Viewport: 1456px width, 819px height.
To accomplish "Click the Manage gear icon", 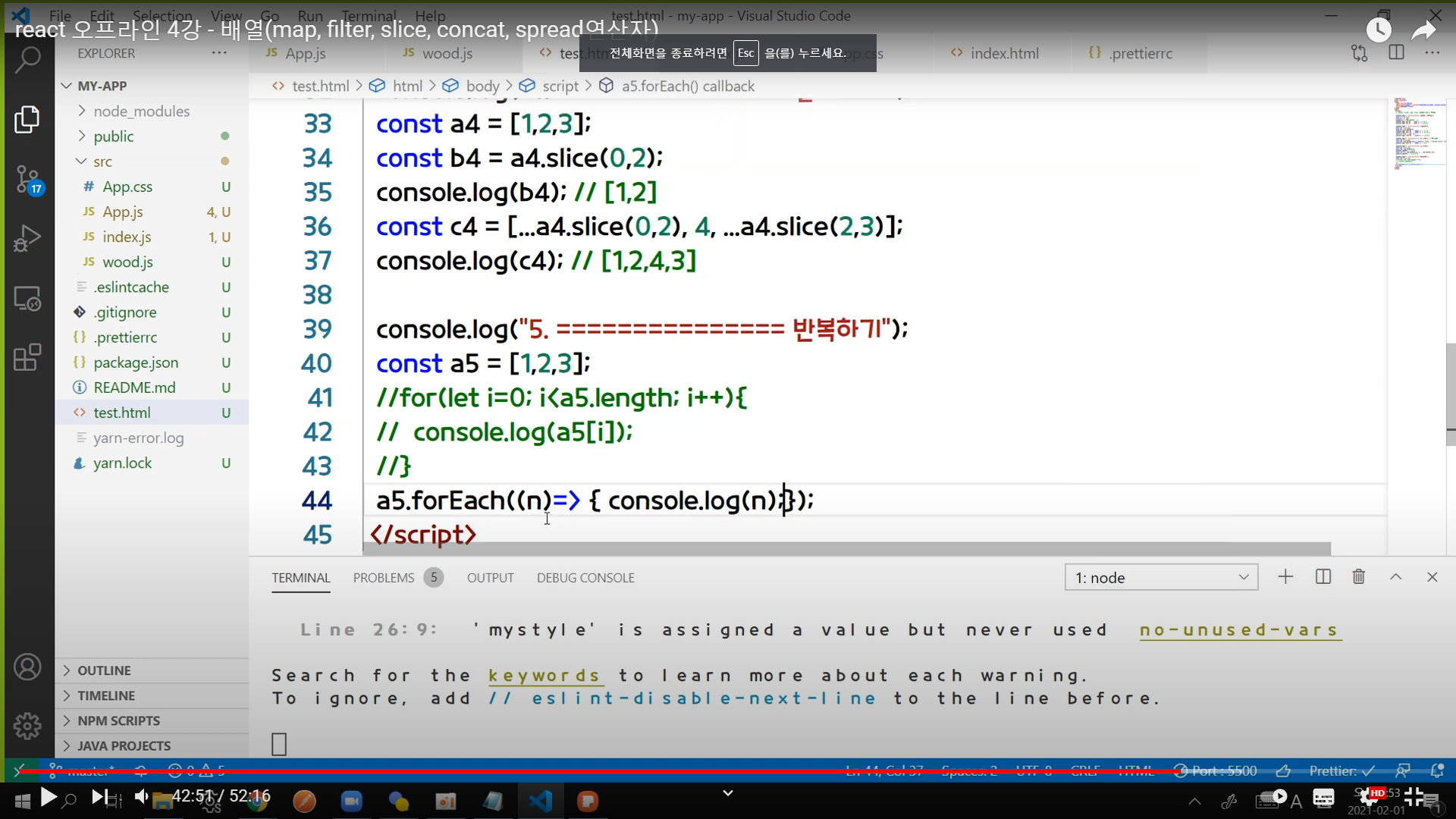I will tap(27, 726).
